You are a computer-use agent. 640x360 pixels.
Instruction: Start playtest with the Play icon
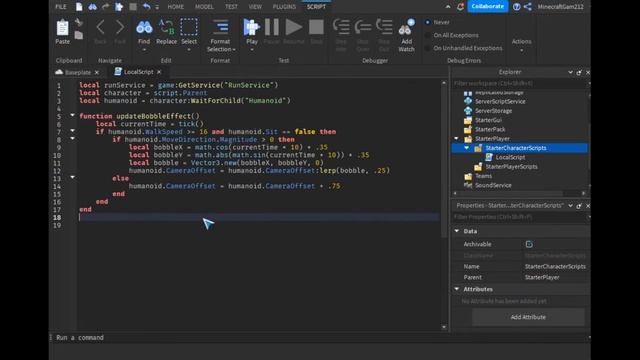[251, 27]
